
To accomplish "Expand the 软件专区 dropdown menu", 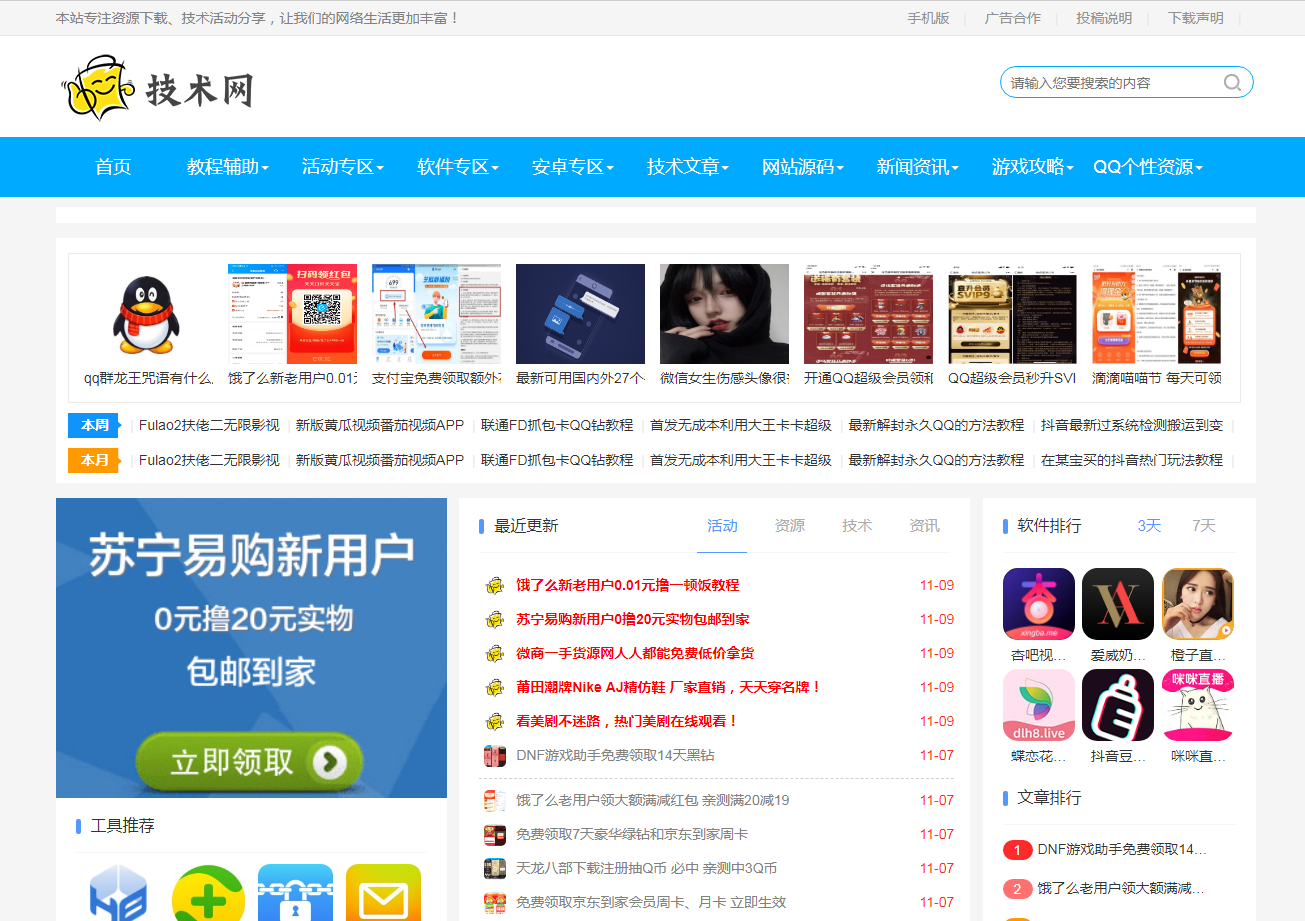I will 457,167.
